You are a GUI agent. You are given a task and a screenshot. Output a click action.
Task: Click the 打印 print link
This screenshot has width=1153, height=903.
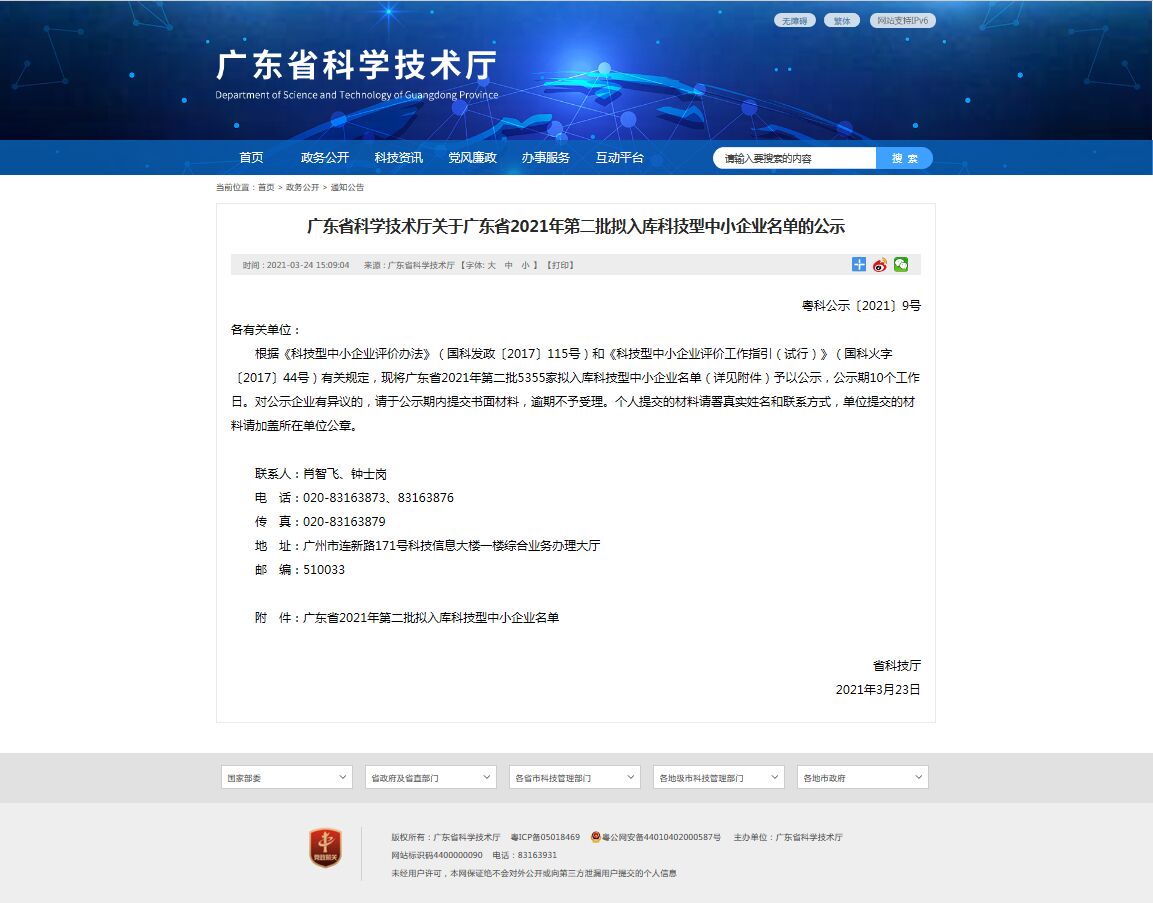[x=560, y=266]
